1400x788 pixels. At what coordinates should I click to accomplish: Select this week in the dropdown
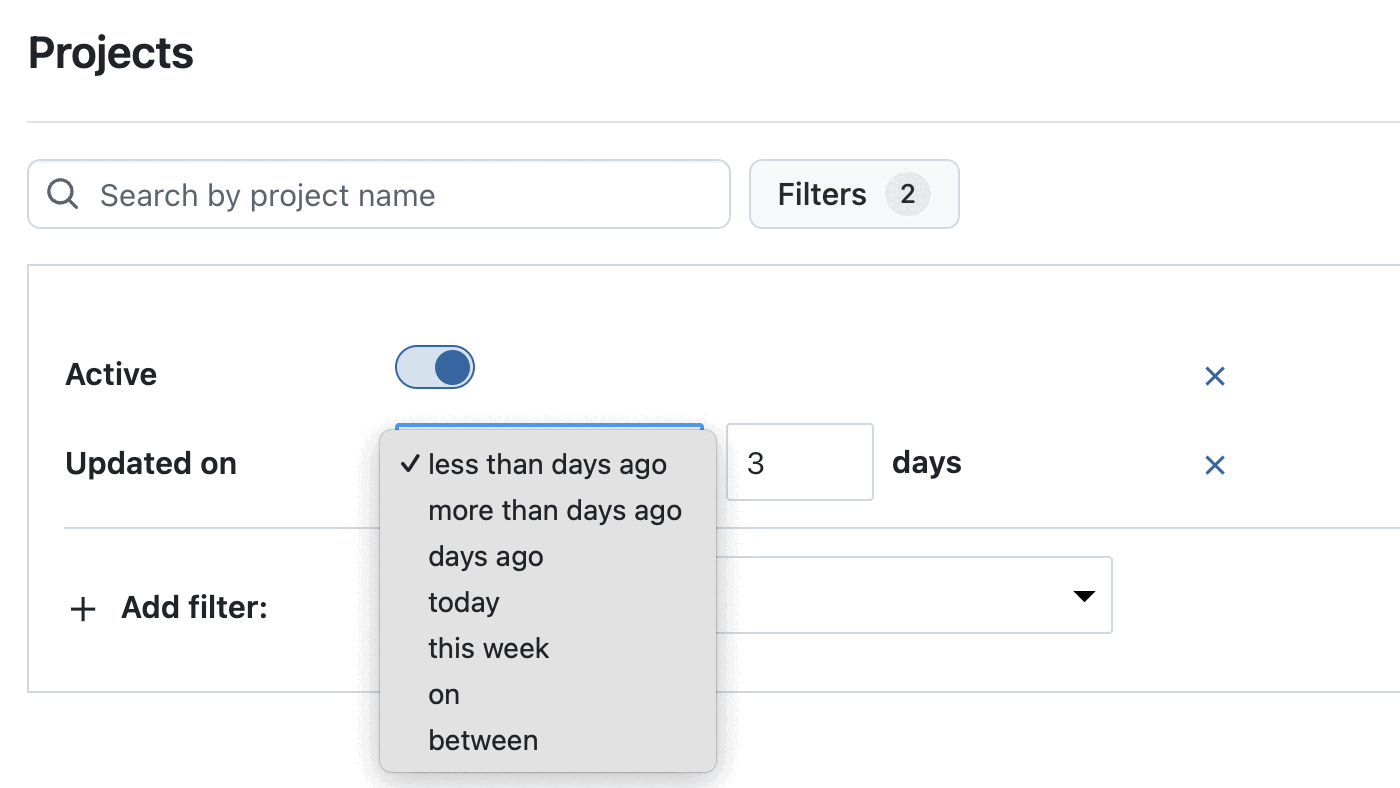click(x=488, y=648)
